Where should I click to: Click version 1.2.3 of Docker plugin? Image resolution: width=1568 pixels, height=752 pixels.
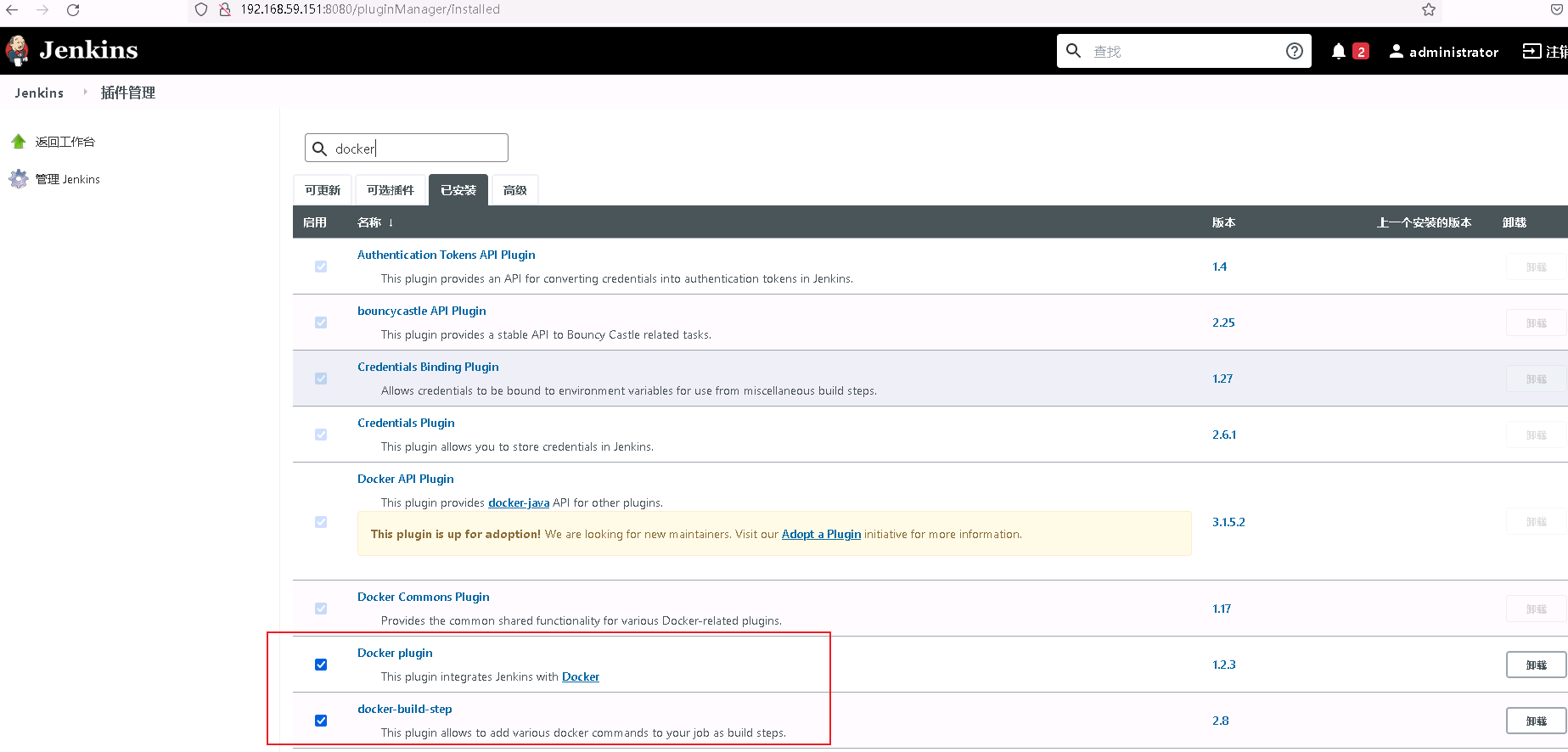pos(1224,665)
